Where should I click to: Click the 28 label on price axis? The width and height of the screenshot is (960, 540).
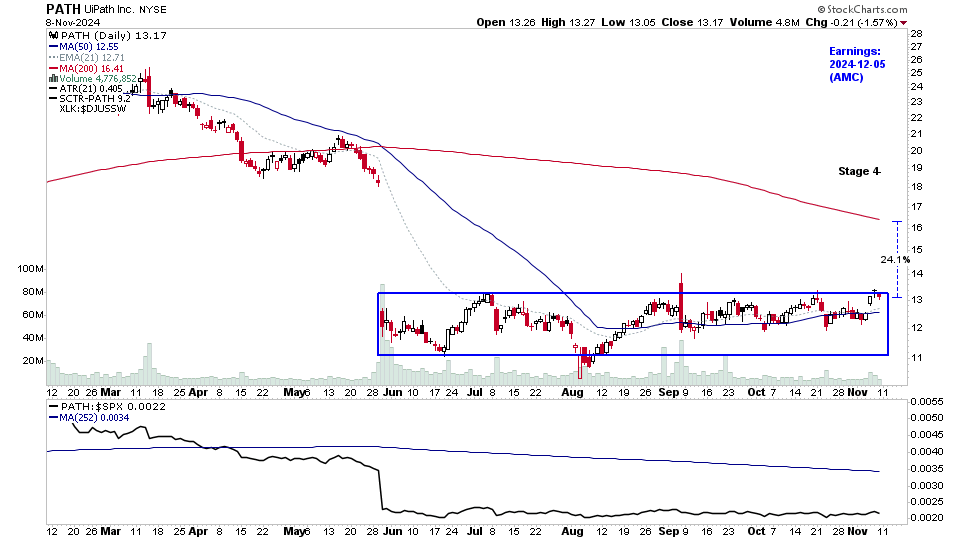click(917, 34)
